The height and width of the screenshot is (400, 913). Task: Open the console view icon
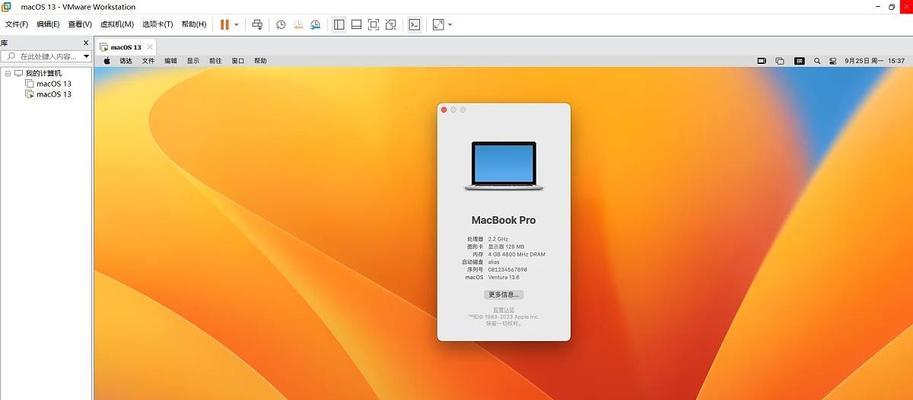click(x=415, y=24)
